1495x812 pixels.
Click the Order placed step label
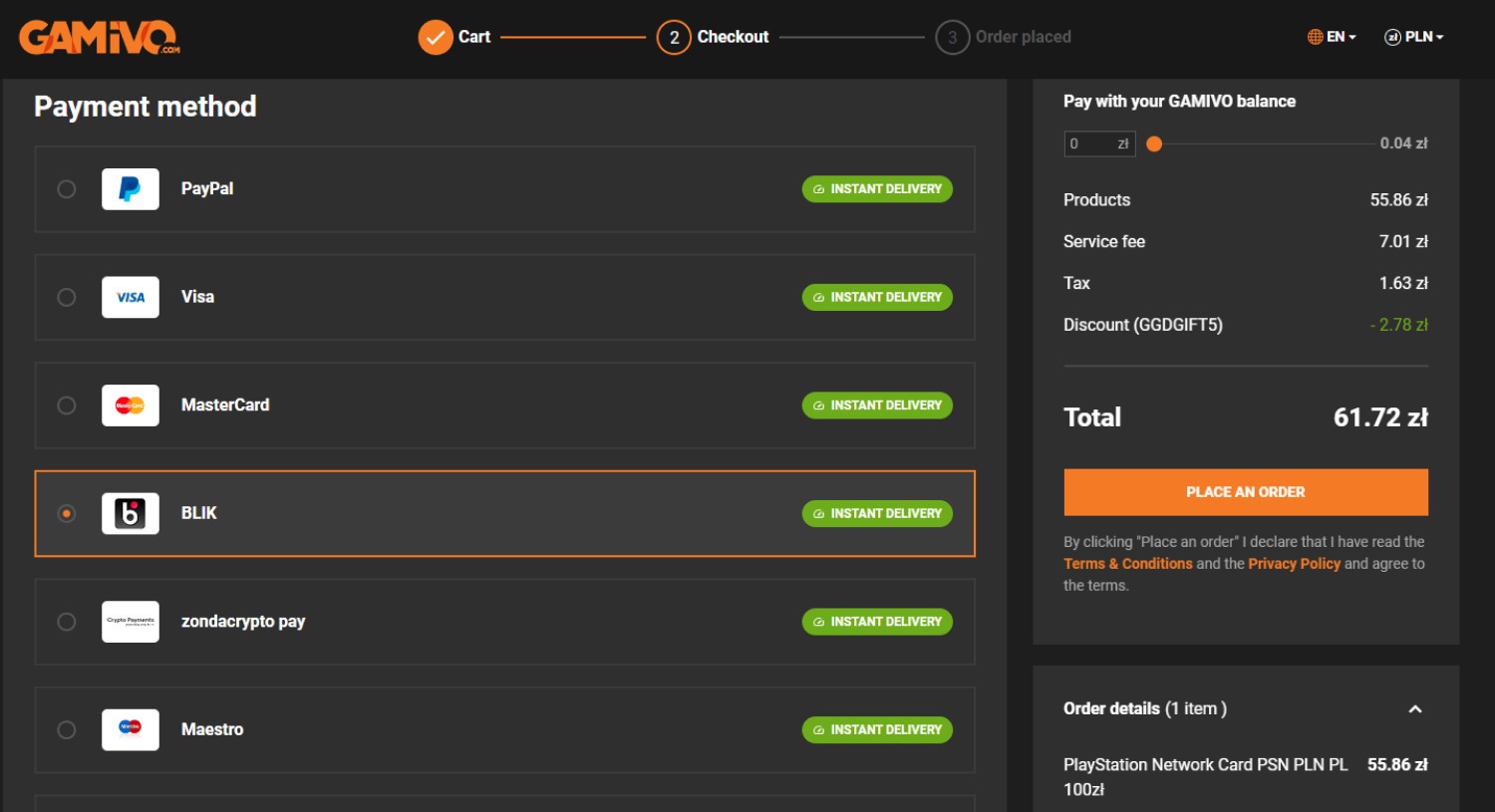pyautogui.click(x=1024, y=37)
